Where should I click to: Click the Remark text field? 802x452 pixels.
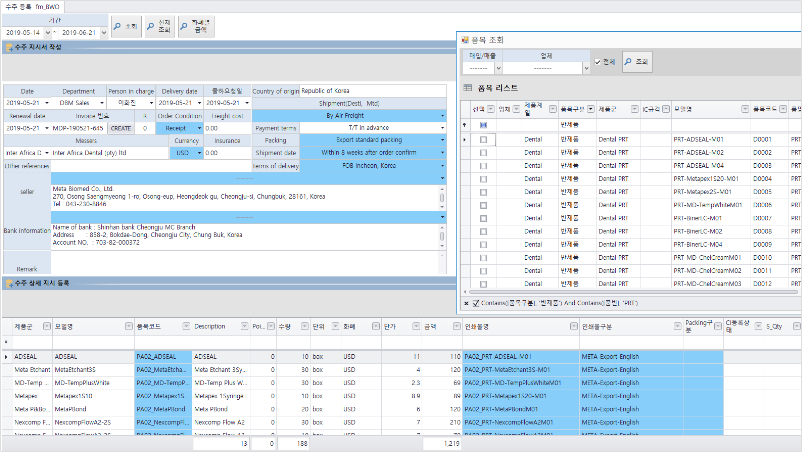(x=244, y=262)
